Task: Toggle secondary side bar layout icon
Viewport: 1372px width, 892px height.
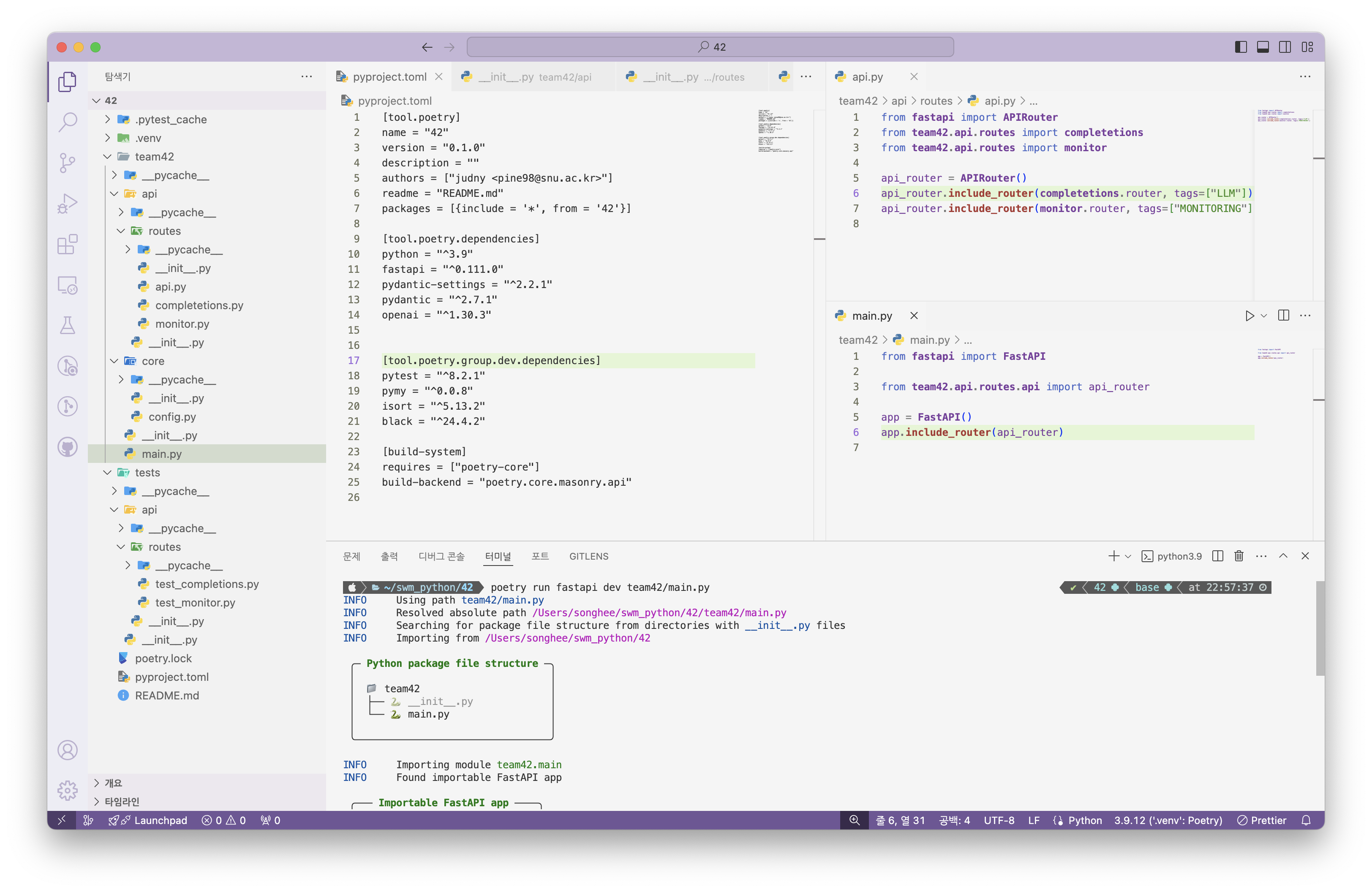Action: [1285, 47]
